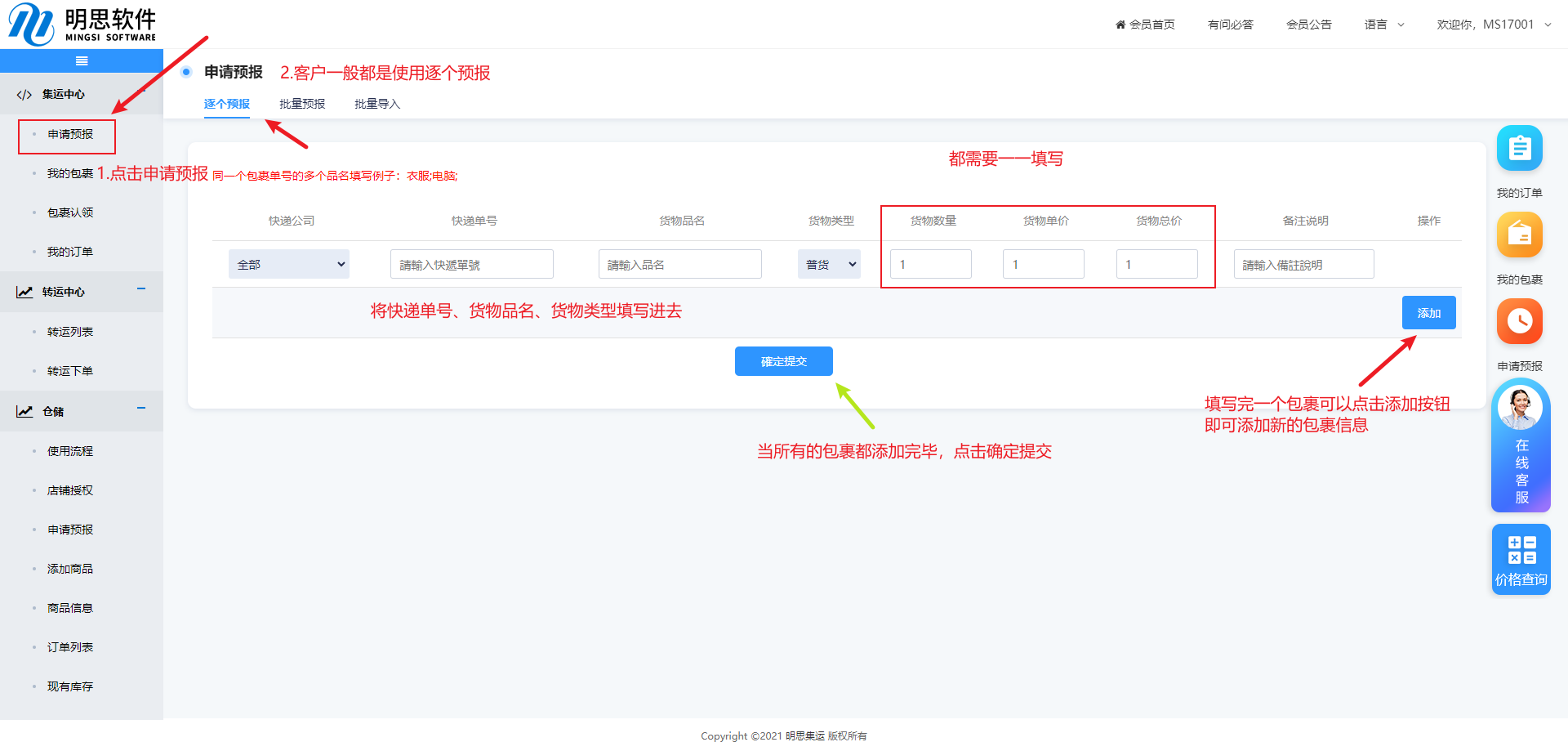
Task: Open the 快递公司 dropdown showing 全部
Action: coord(289,265)
